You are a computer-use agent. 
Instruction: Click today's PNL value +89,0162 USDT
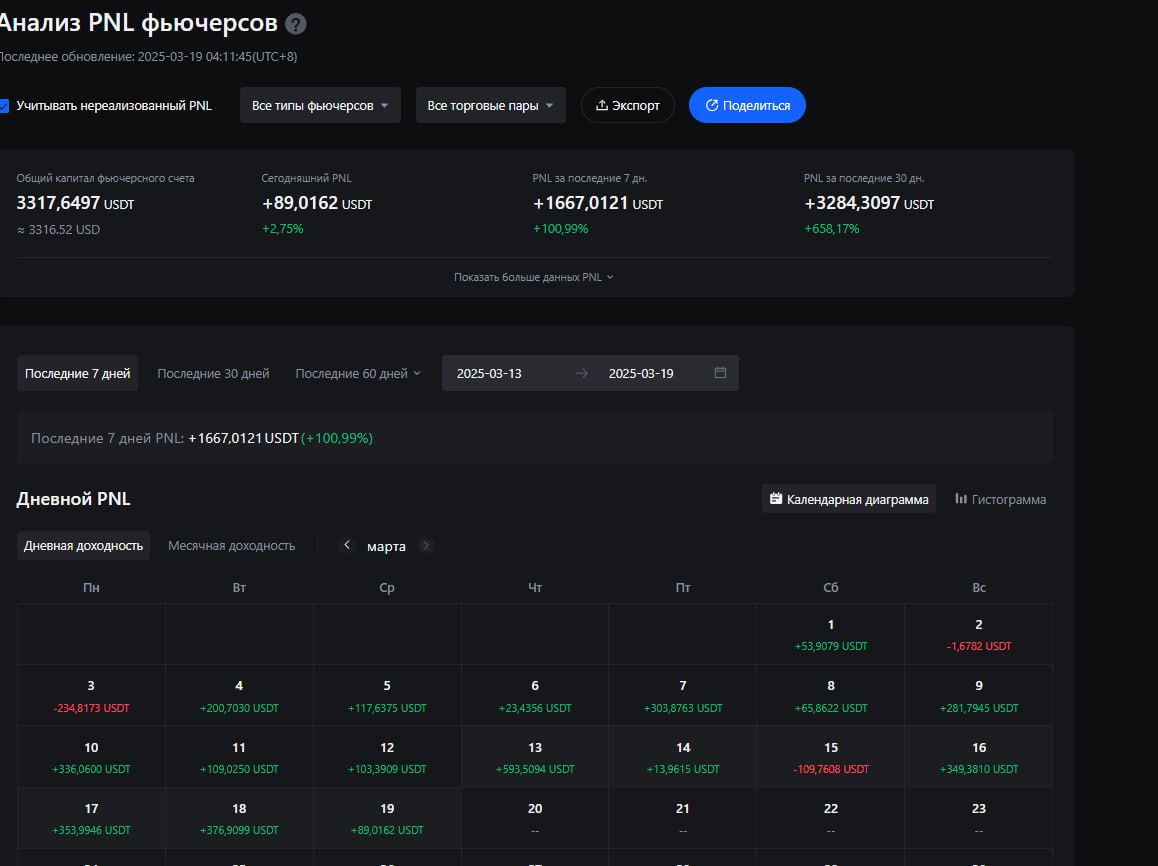(x=317, y=203)
